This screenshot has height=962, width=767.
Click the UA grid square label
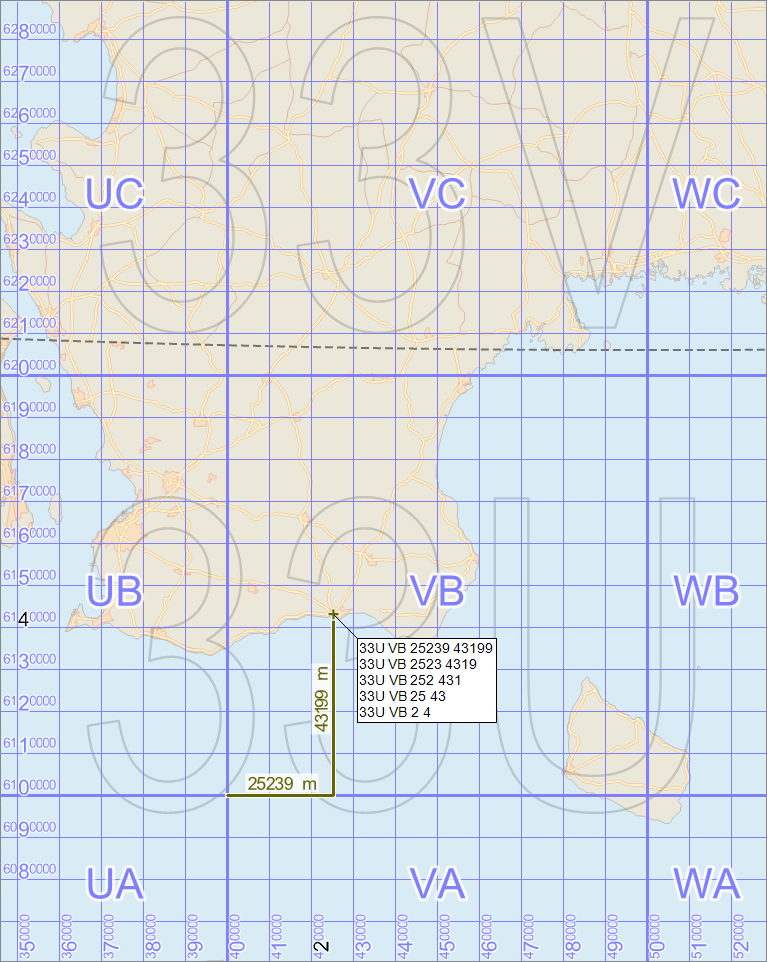(115, 884)
